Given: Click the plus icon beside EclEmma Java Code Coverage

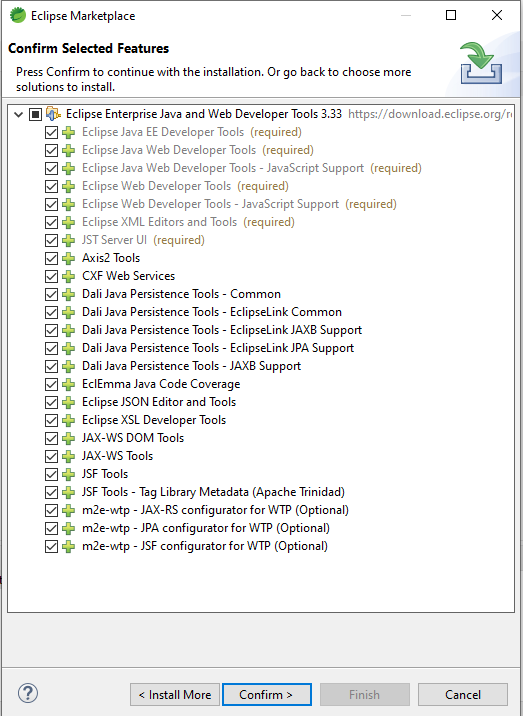Looking at the screenshot, I should [69, 384].
